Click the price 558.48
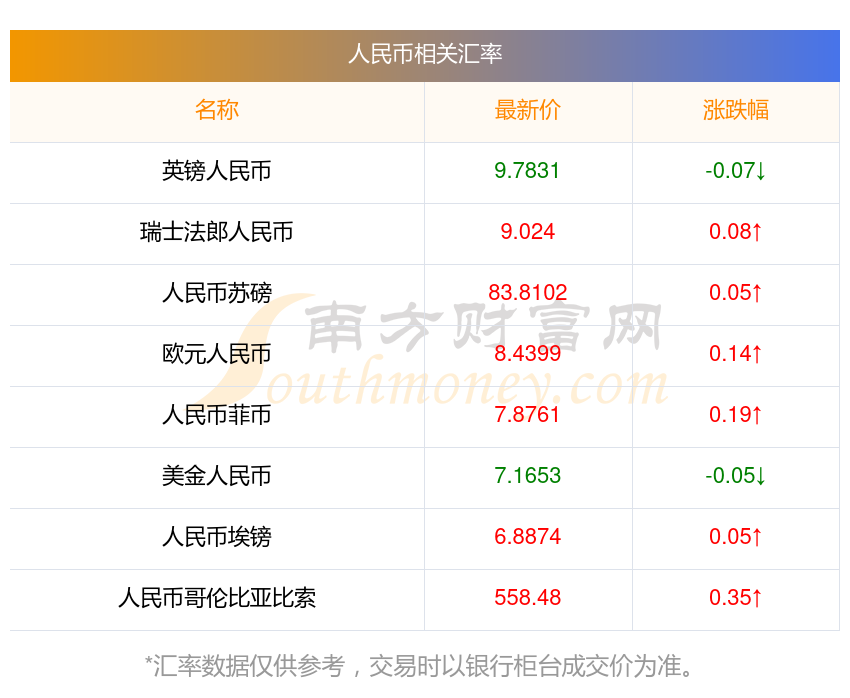850x698 pixels. pyautogui.click(x=527, y=598)
